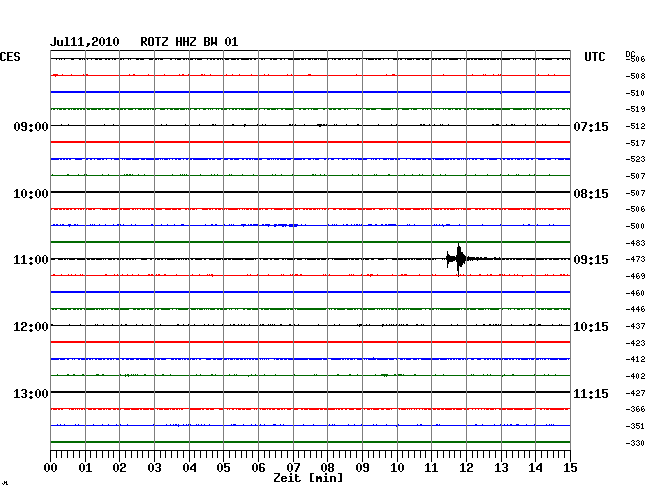
Task: Click the DC offset value -402
Action: 635,376
